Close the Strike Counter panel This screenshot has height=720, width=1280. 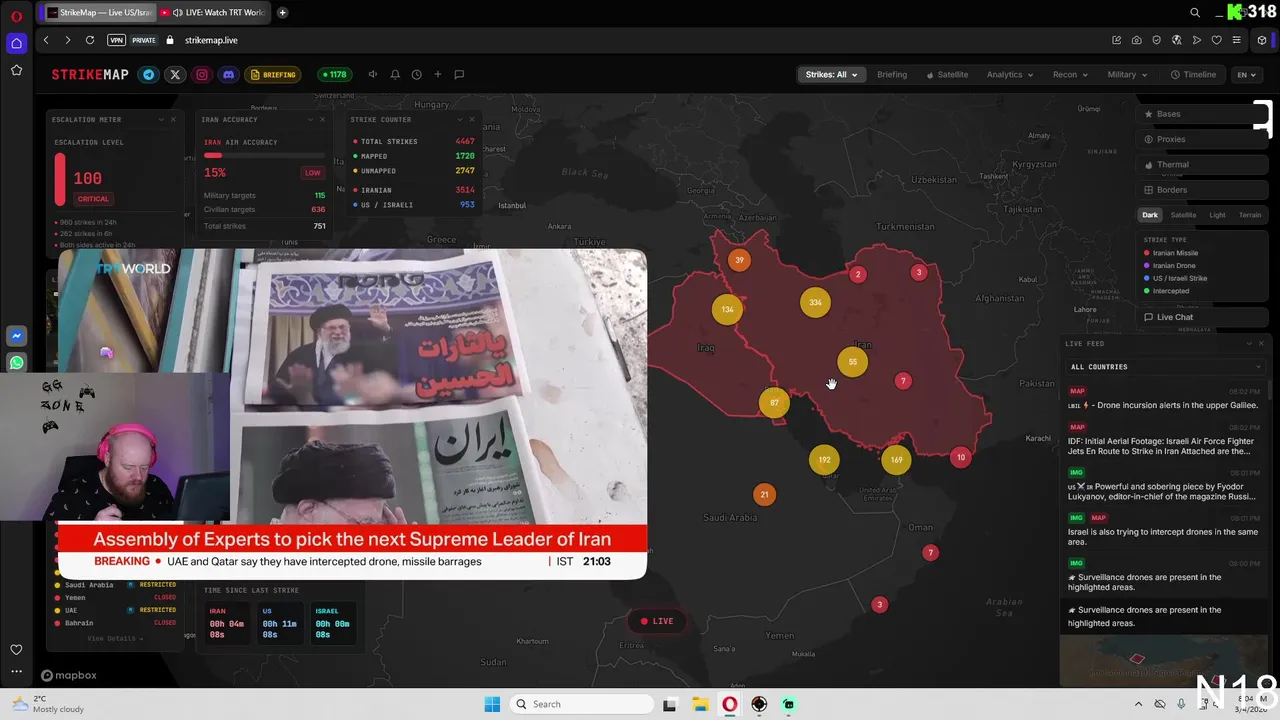(472, 119)
